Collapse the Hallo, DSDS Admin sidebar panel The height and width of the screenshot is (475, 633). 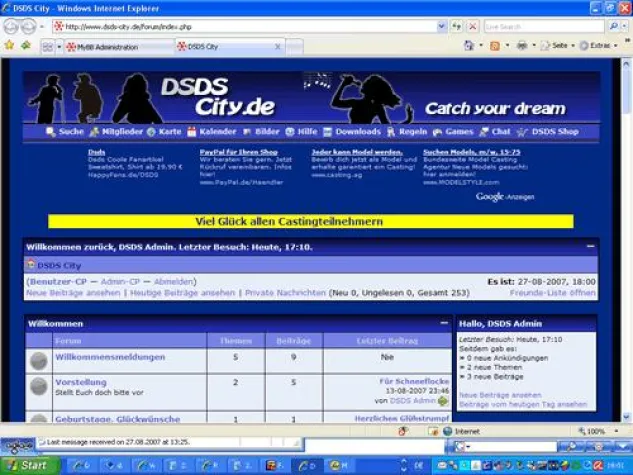coord(590,324)
